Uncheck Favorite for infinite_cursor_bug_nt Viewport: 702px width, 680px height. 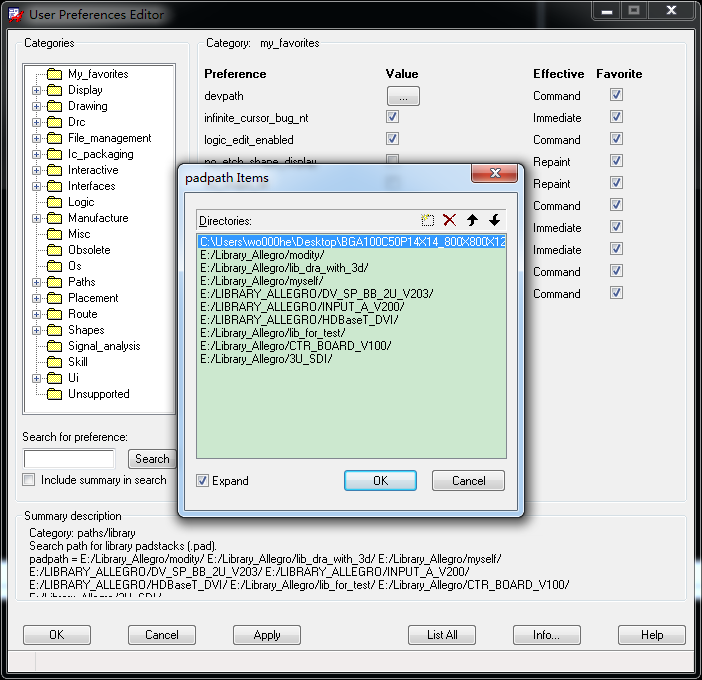click(x=616, y=117)
